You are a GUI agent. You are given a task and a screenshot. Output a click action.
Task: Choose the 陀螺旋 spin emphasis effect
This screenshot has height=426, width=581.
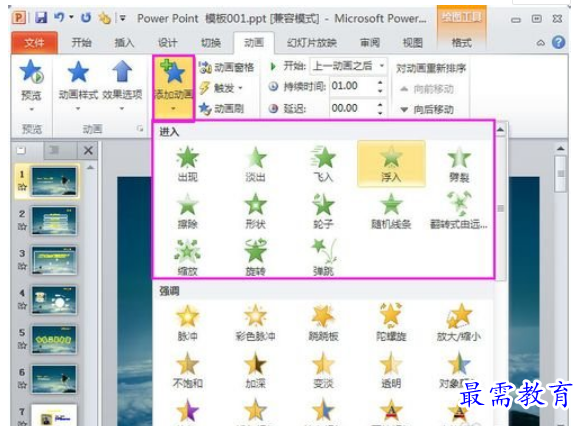pyautogui.click(x=391, y=323)
